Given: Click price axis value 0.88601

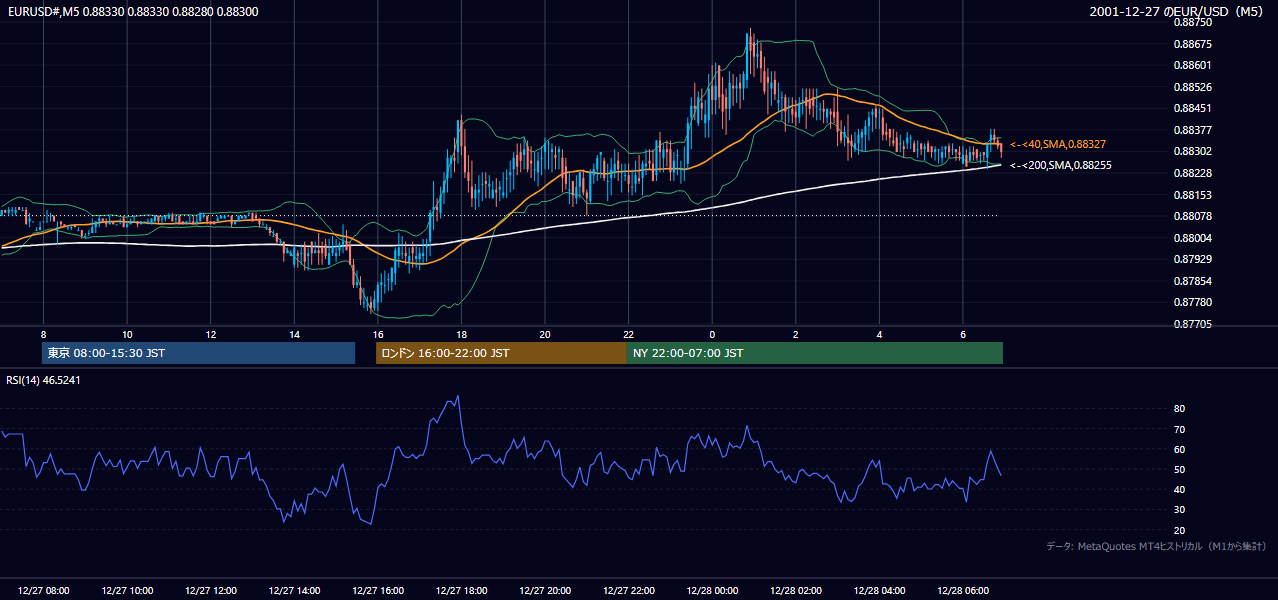Looking at the screenshot, I should pyautogui.click(x=1193, y=66).
